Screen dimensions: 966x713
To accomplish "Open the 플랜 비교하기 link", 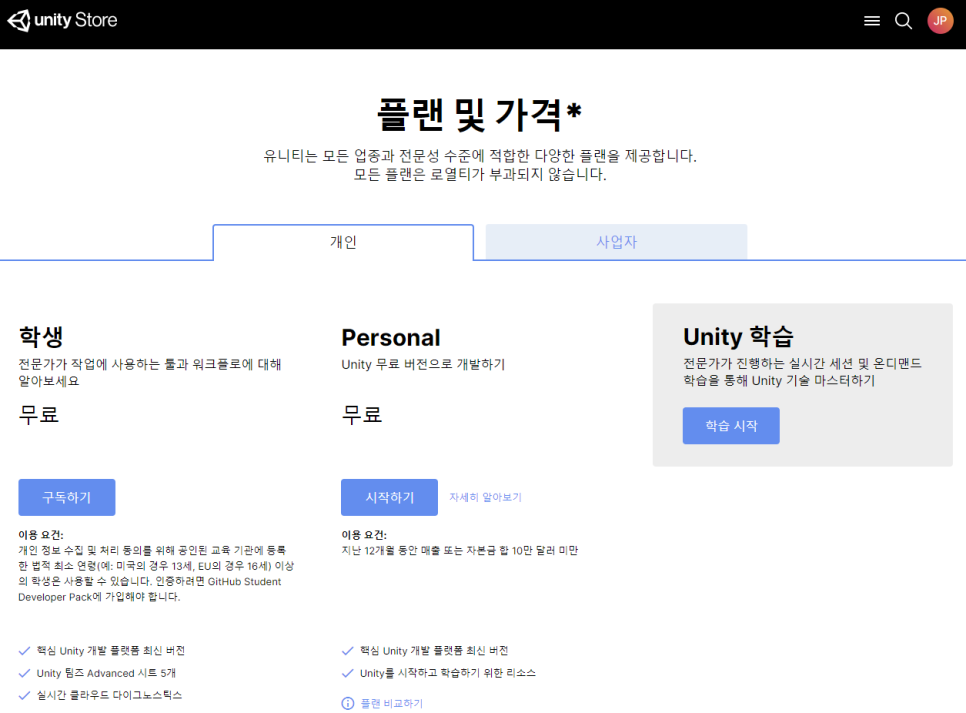I will click(x=392, y=703).
